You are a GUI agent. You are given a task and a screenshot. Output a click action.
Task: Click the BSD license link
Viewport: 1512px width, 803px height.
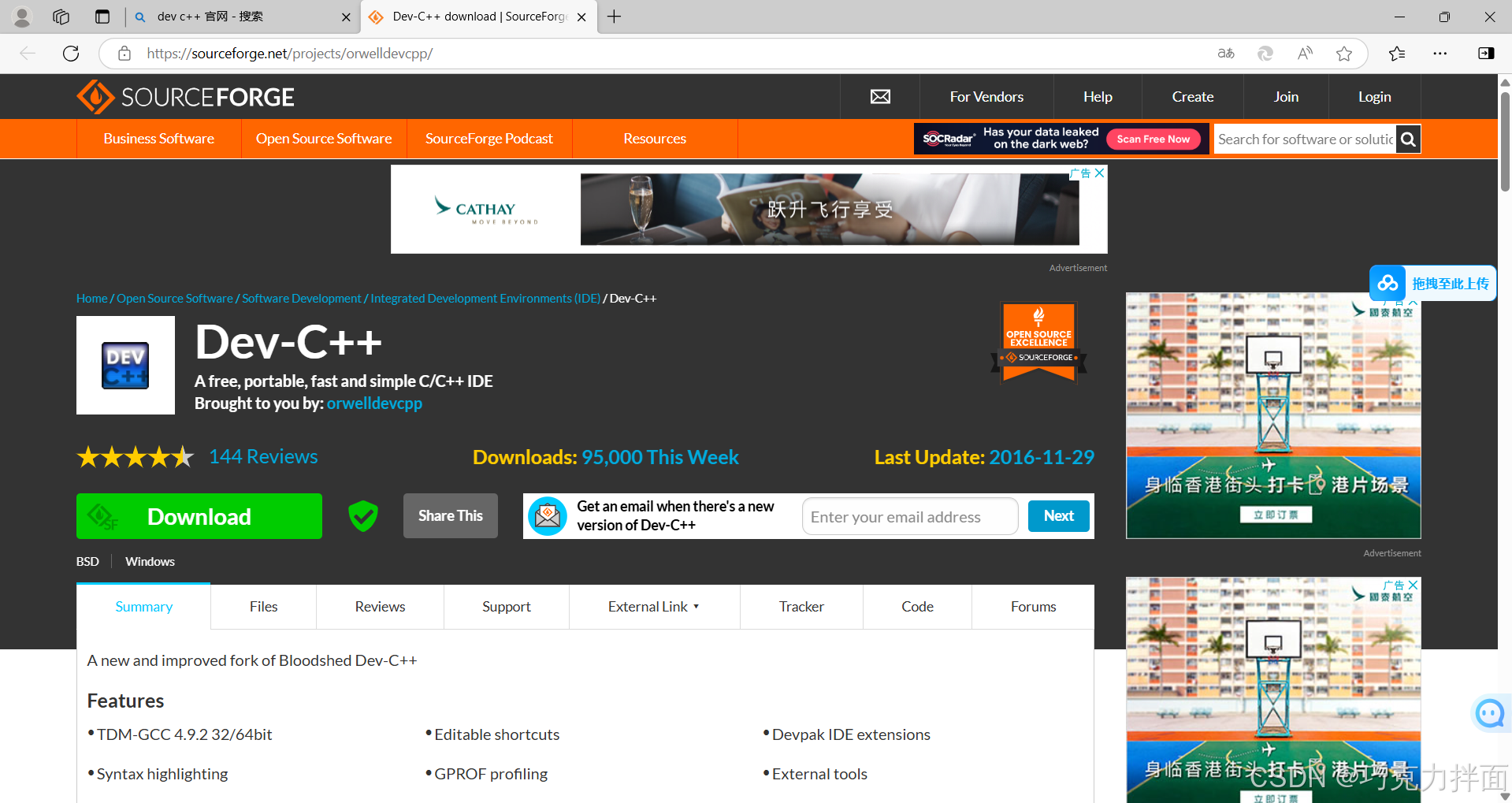click(x=87, y=562)
